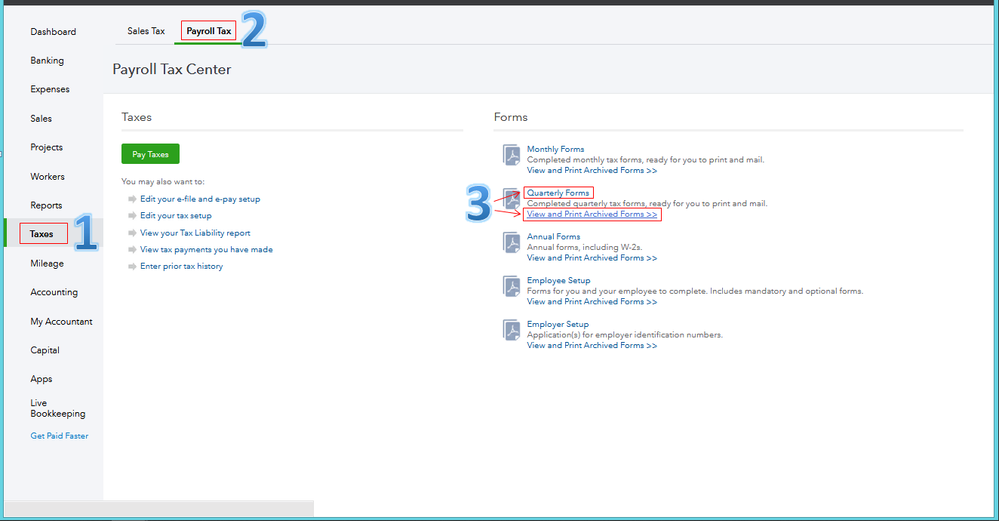Switch to the Payroll Tax tab
Screen dimensions: 999x521
[x=209, y=31]
